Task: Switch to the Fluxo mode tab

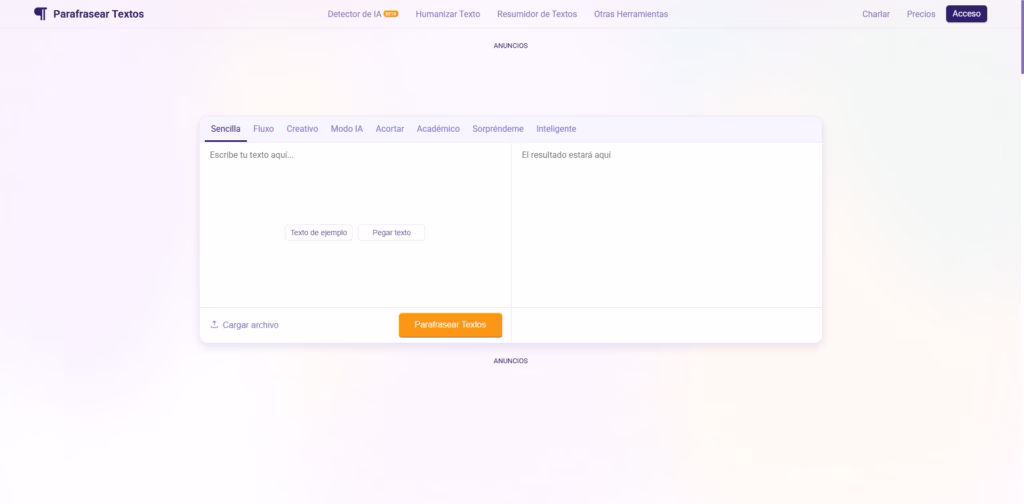Action: click(x=263, y=129)
